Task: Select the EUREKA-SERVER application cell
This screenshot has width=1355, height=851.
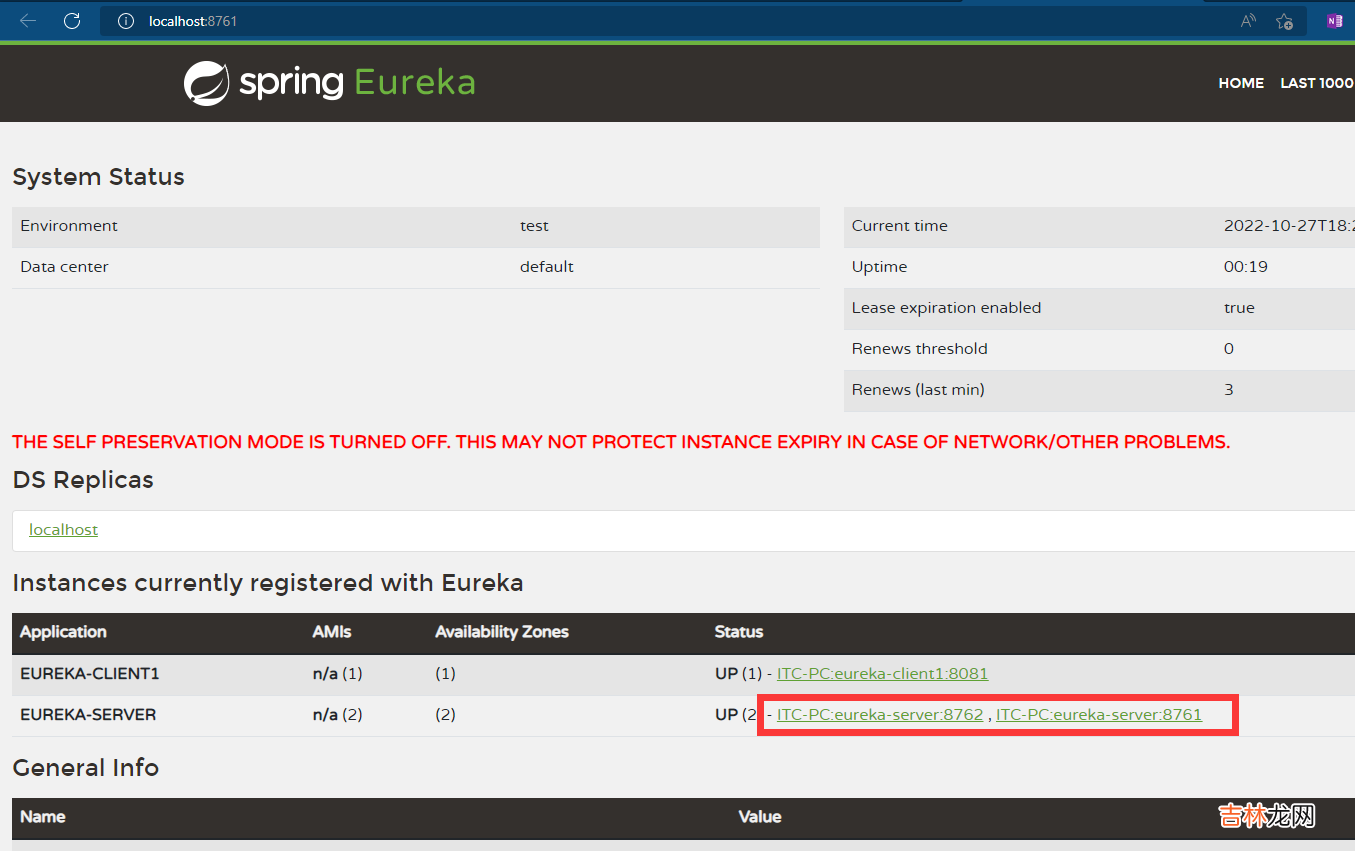Action: coord(88,715)
